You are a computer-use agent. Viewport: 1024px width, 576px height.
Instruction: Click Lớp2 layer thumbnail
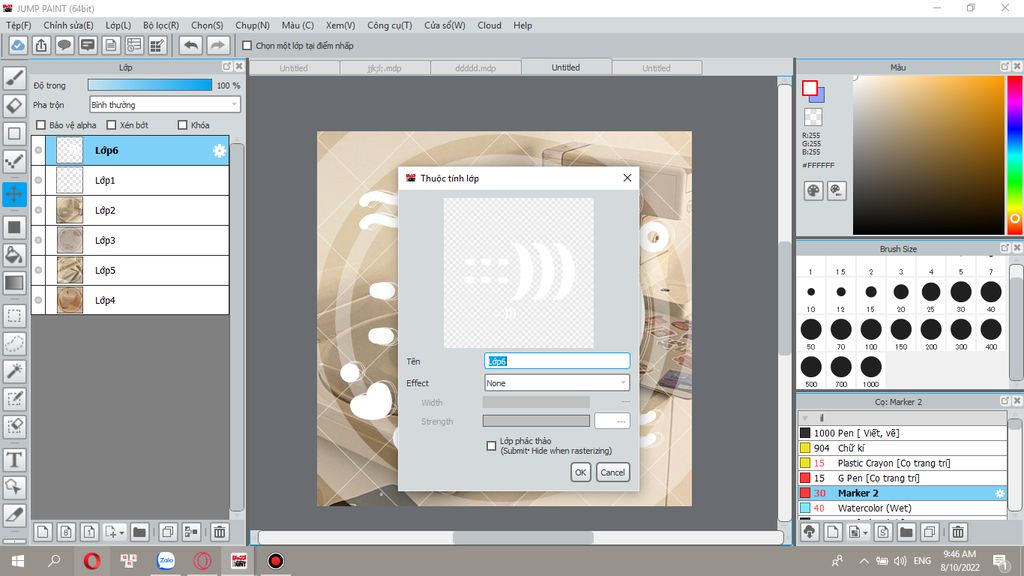tap(70, 210)
